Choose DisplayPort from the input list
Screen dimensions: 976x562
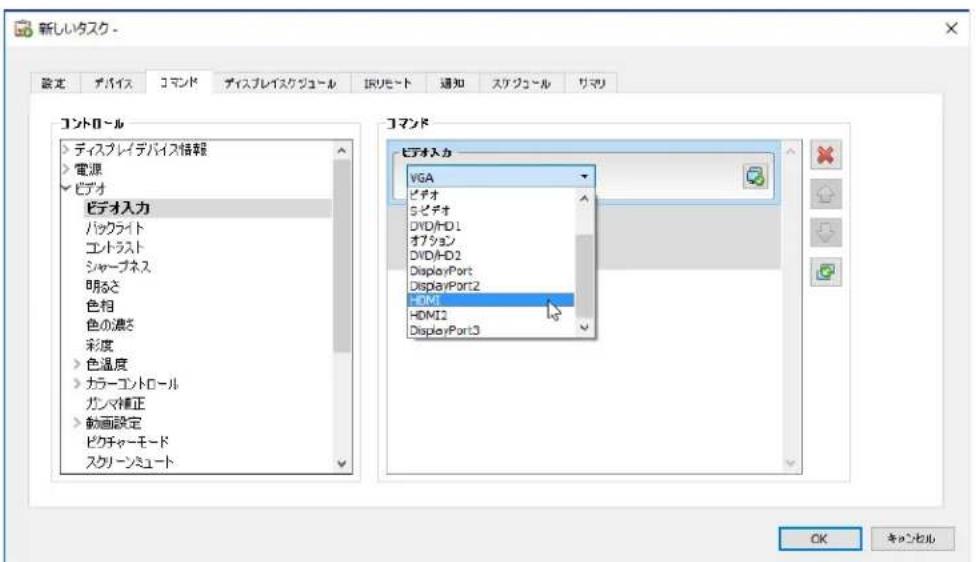click(490, 271)
